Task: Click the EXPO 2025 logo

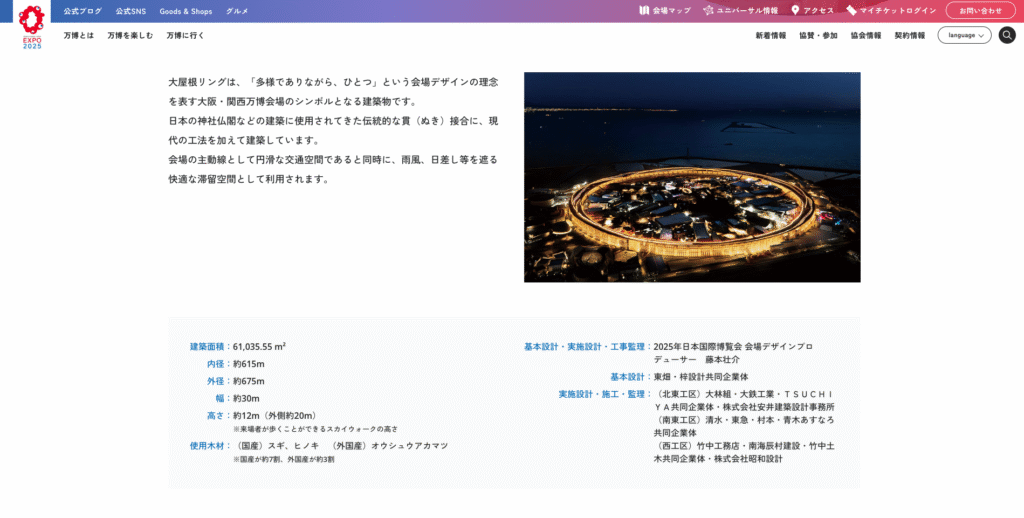Action: pos(32,26)
